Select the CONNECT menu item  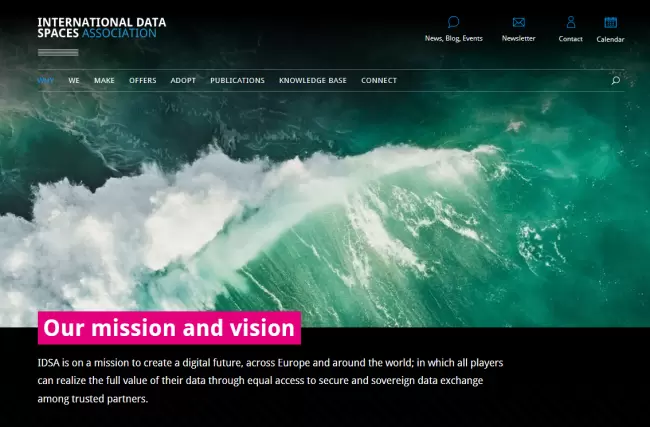pyautogui.click(x=379, y=81)
